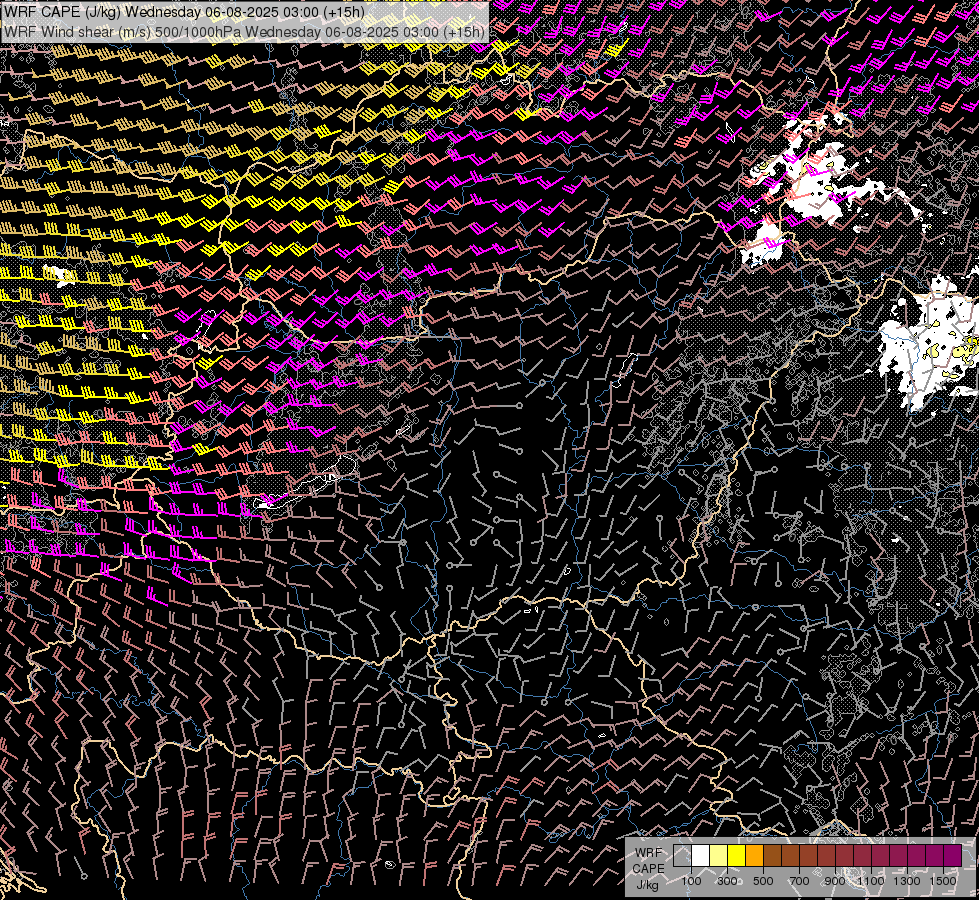Select the gray below-100 legend swatch

[682, 856]
